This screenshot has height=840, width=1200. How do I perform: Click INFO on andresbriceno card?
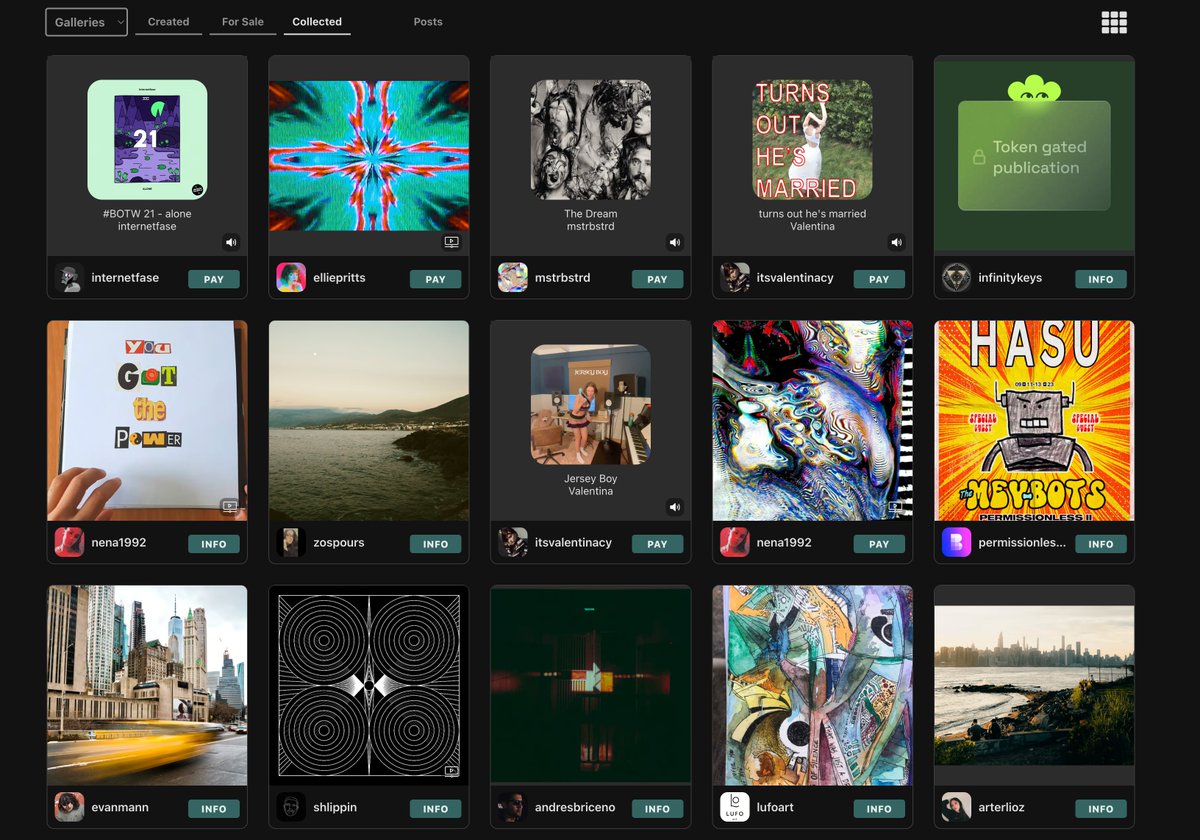tap(658, 809)
